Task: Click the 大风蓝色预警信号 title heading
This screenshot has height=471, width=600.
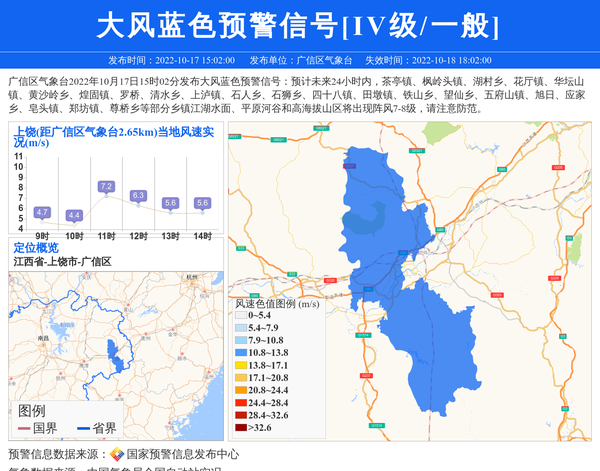Action: (299, 25)
